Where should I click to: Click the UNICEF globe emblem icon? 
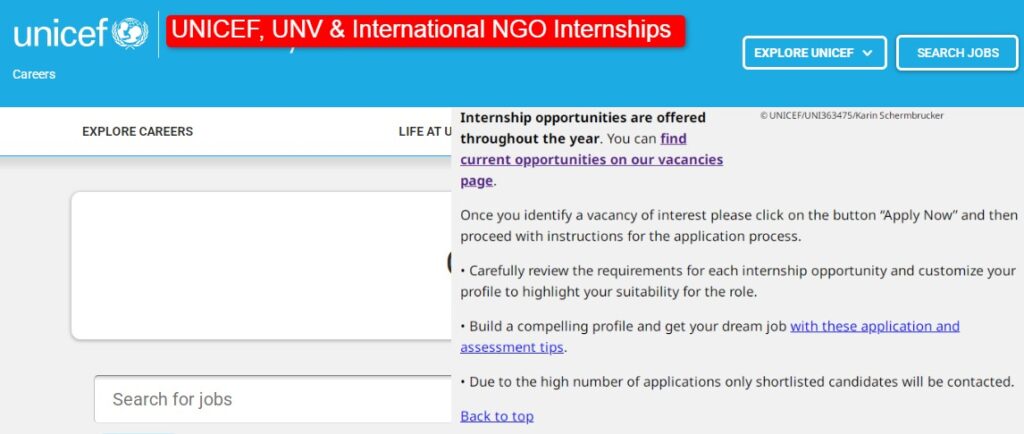click(x=130, y=33)
